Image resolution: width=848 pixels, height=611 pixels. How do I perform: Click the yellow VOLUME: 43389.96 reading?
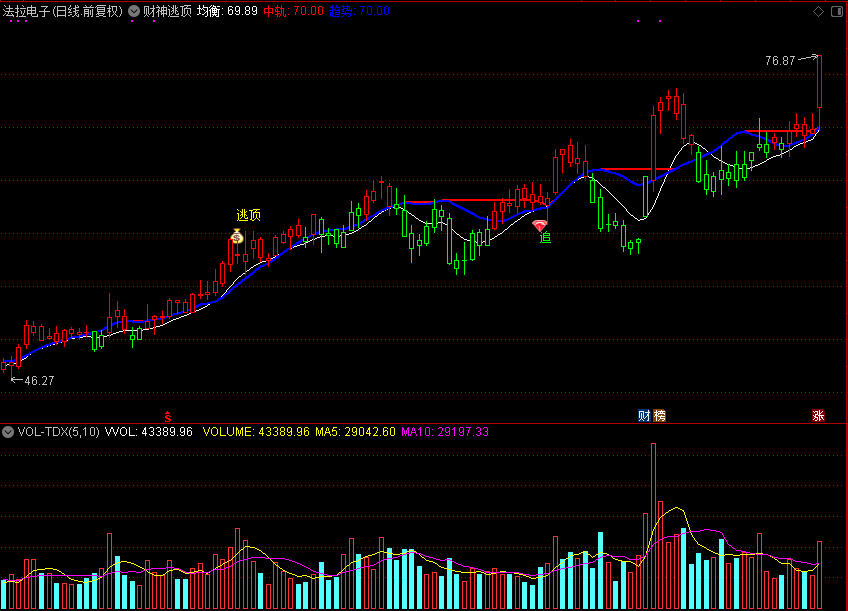(x=256, y=431)
